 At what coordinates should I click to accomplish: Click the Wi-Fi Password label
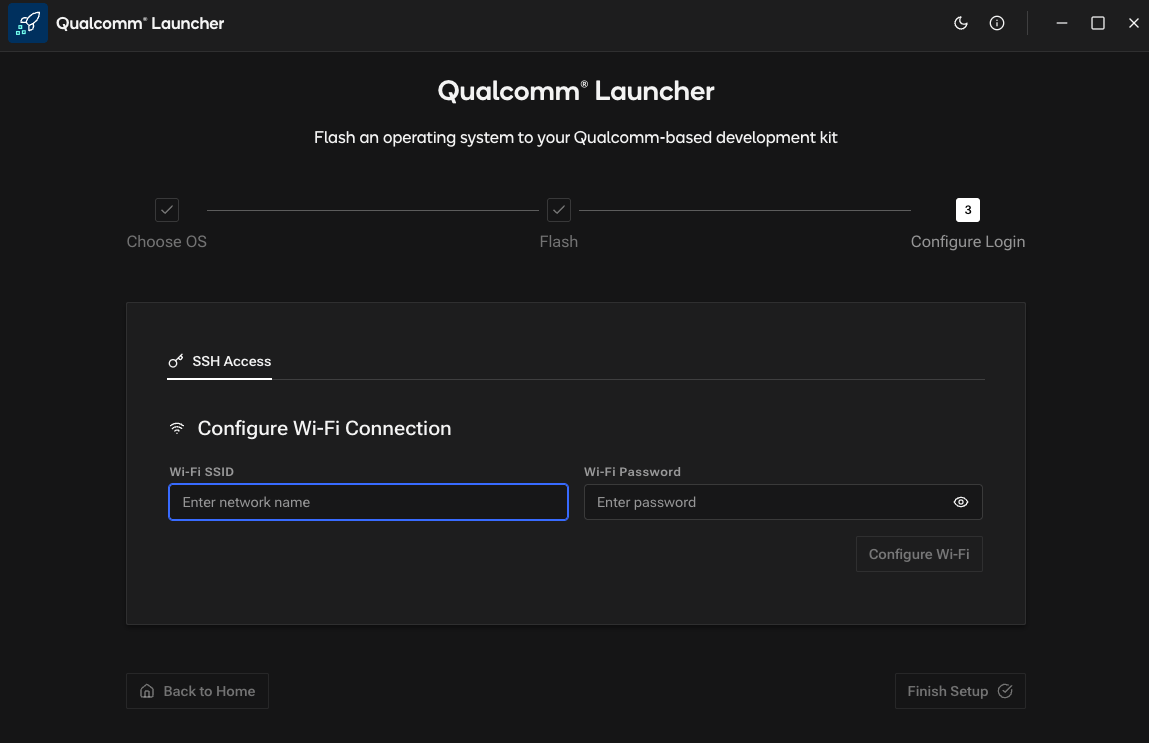(632, 472)
